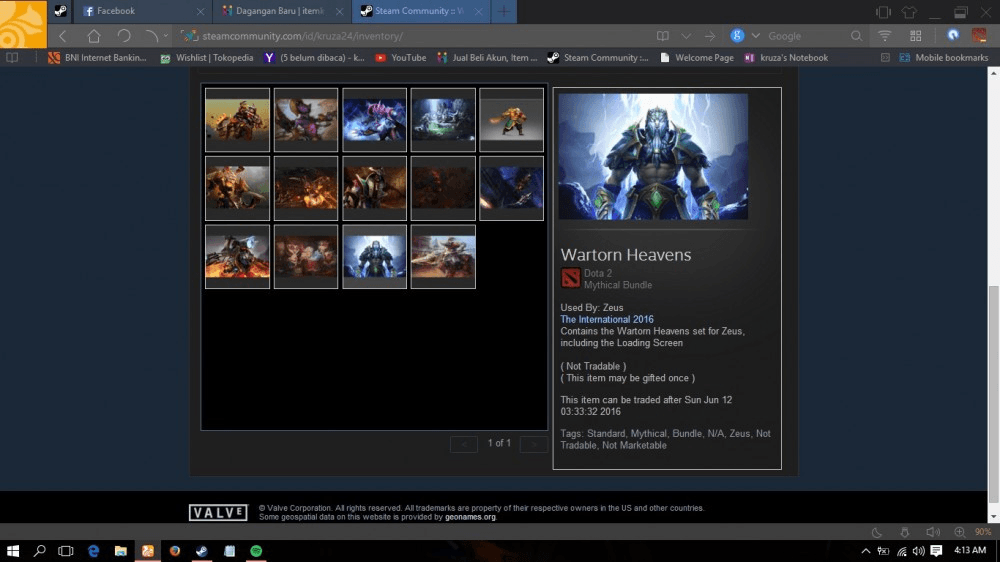The width and height of the screenshot is (1000, 562).
Task: Open kruza's Notebook bookmark
Action: pos(786,57)
